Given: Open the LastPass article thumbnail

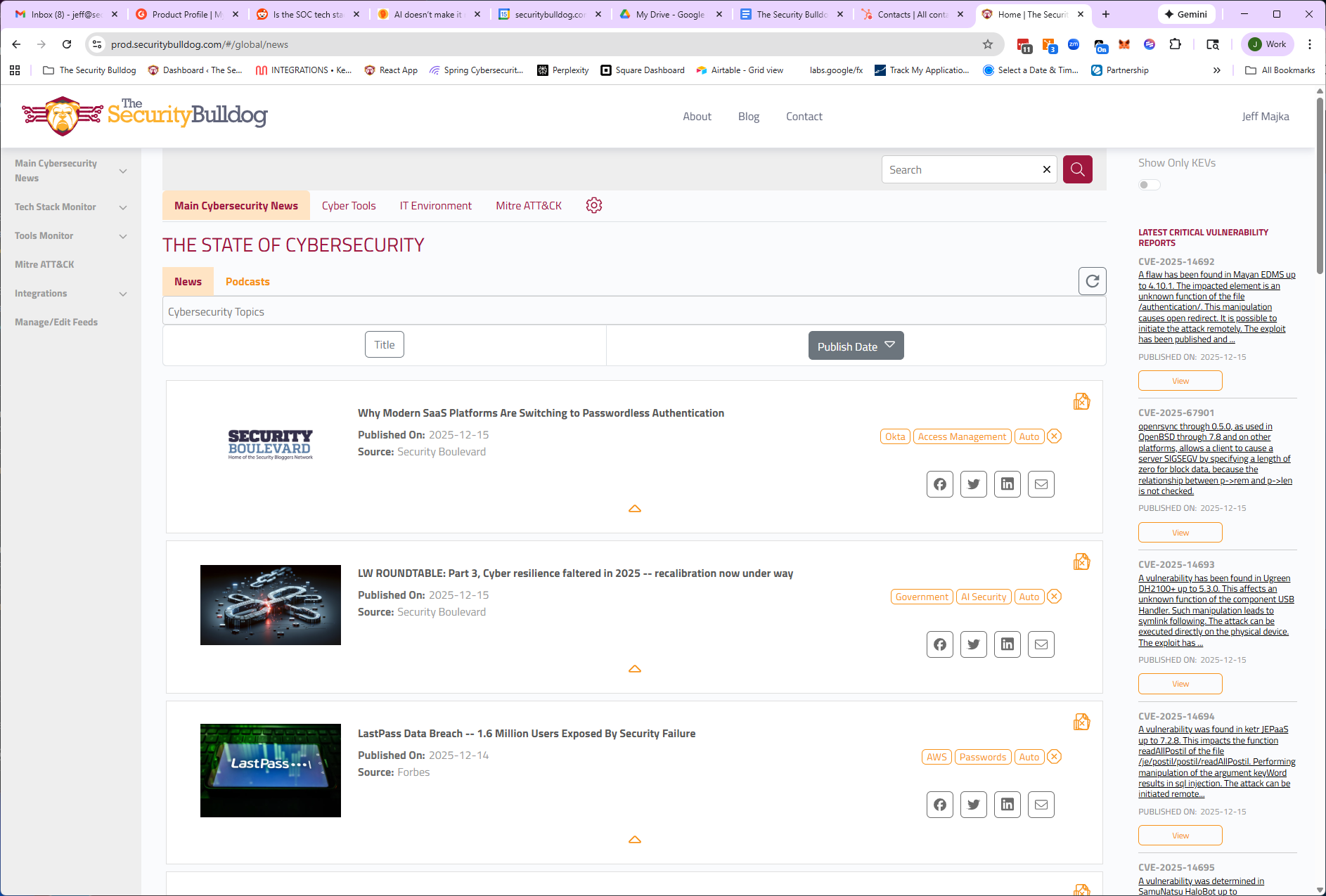Looking at the screenshot, I should (x=271, y=770).
